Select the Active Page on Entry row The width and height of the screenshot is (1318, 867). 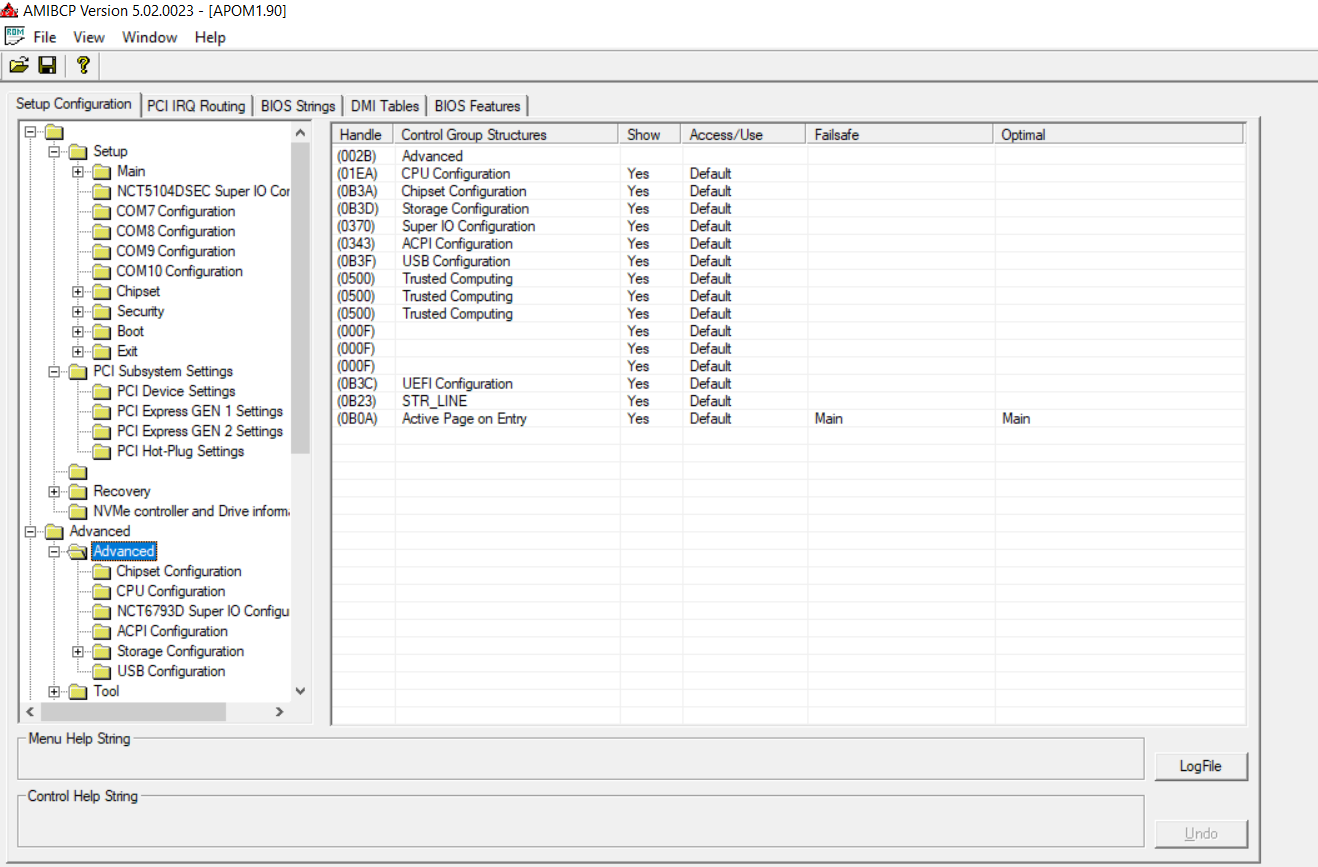coord(464,419)
